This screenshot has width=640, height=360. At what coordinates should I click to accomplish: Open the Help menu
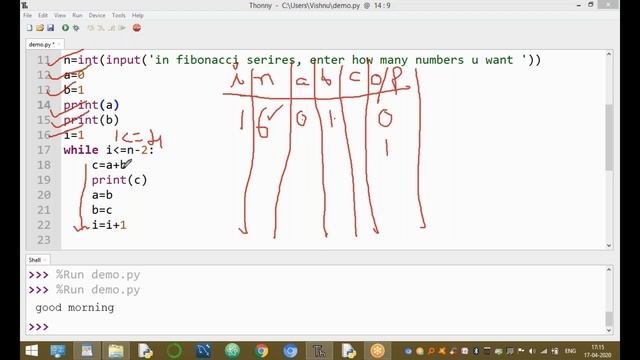138,16
